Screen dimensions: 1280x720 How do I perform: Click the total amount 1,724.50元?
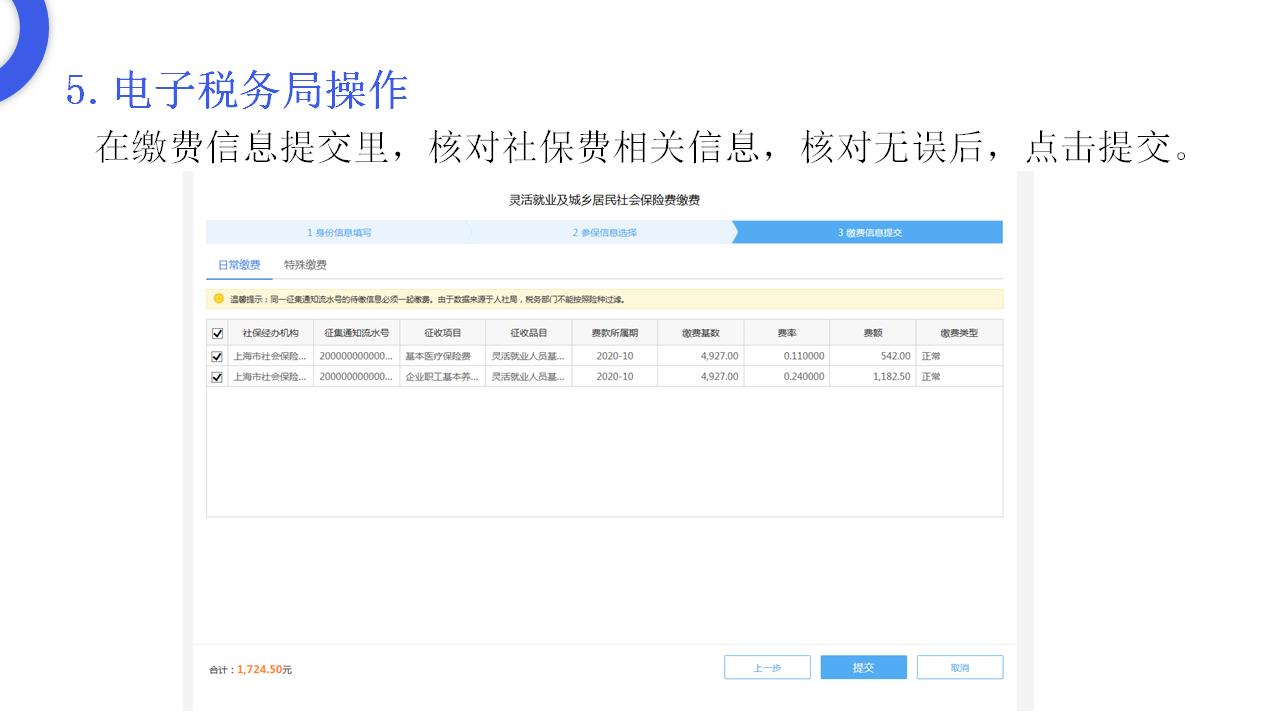(264, 670)
